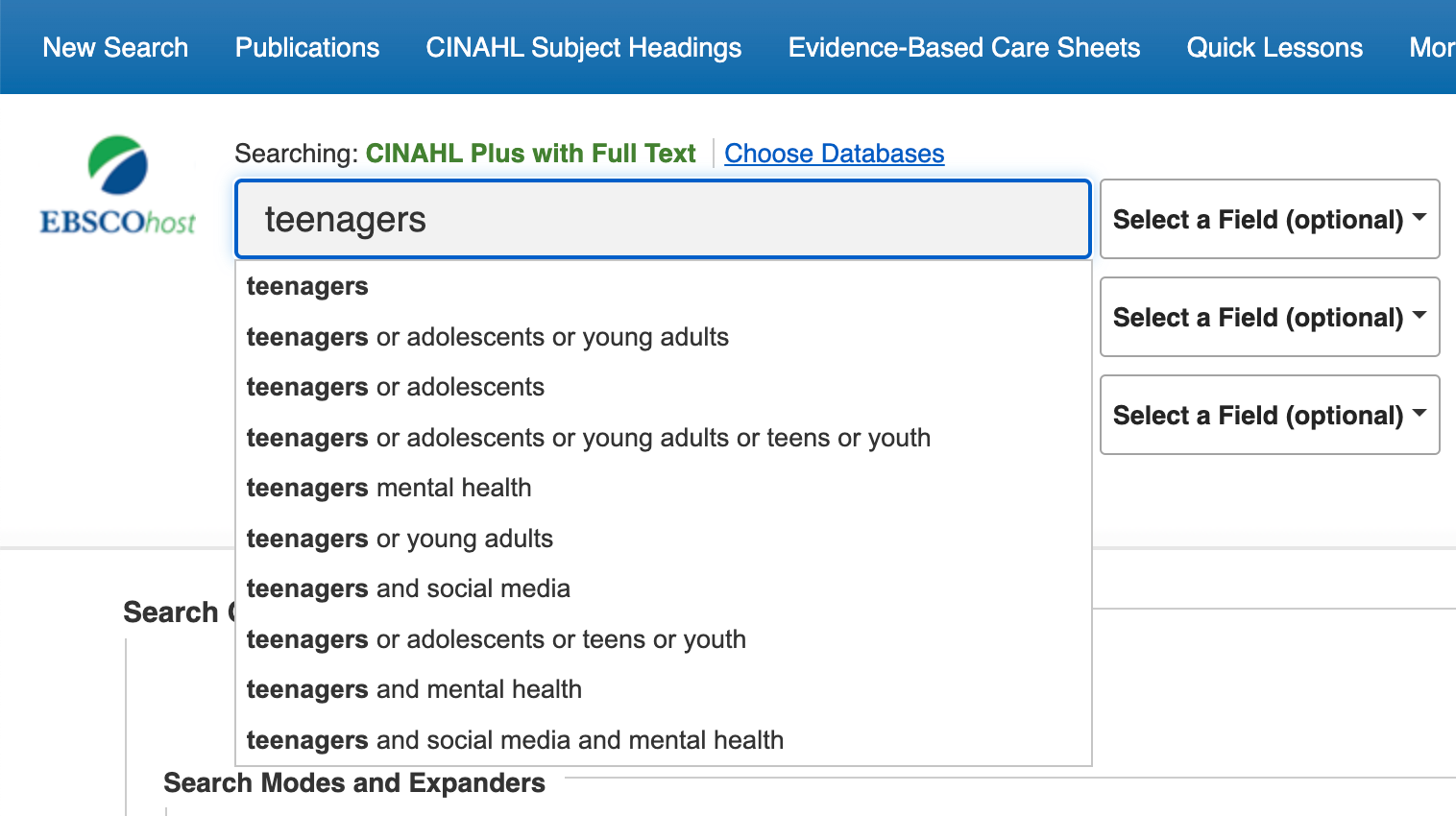Click the Choose Databases link
Screen dimensions: 1456x816
pos(834,154)
